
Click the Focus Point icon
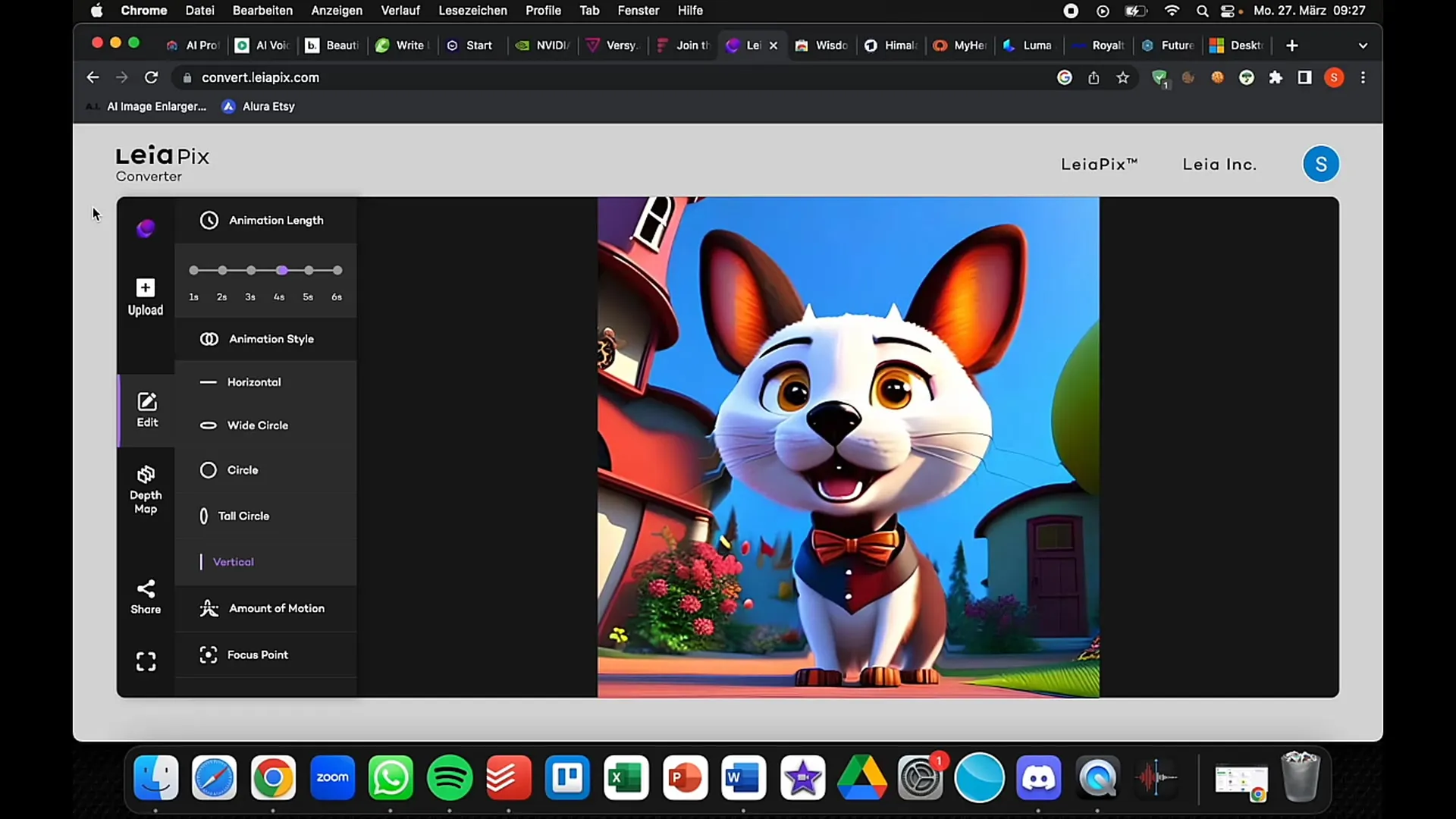coord(209,654)
